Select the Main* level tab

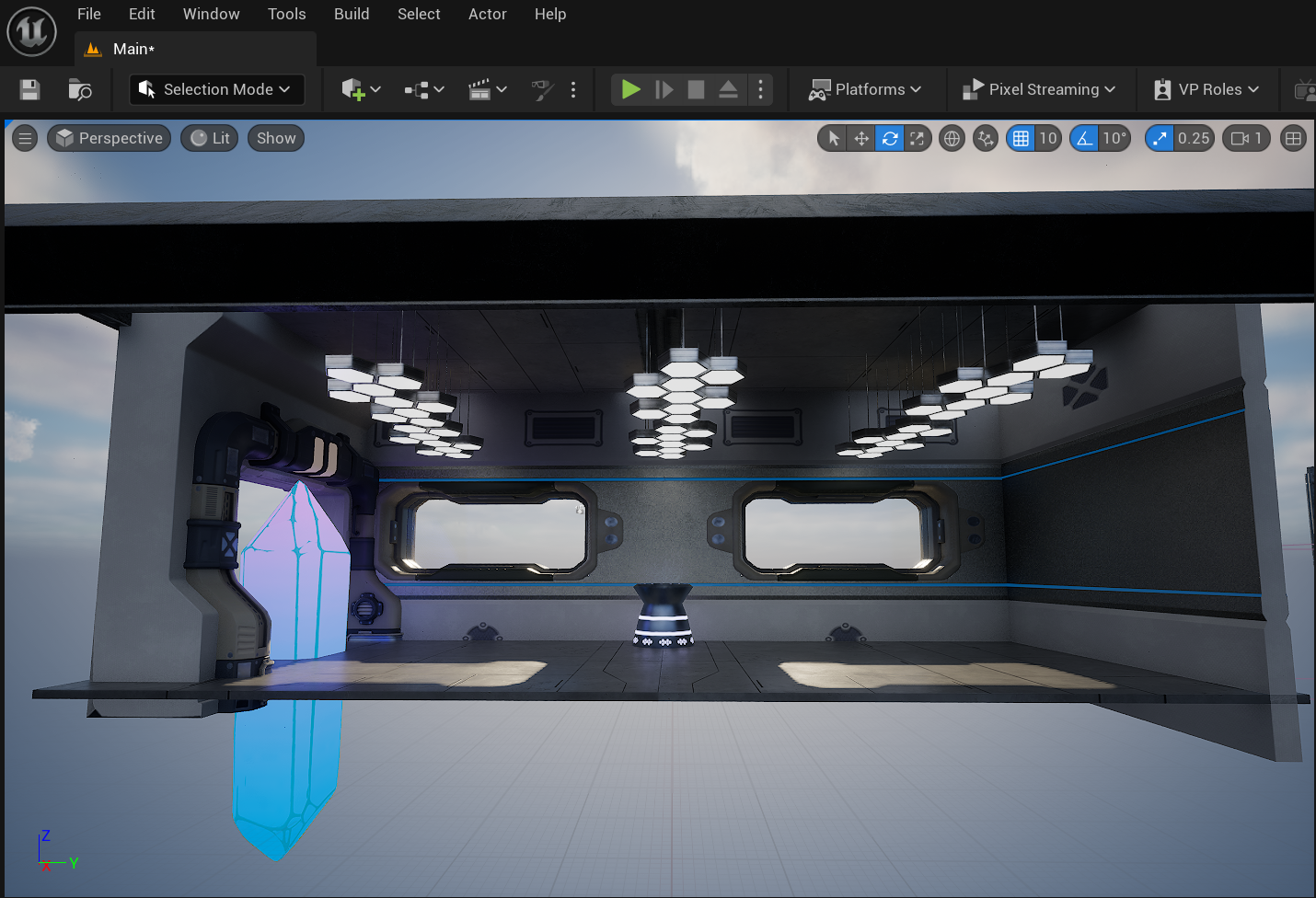click(x=195, y=49)
